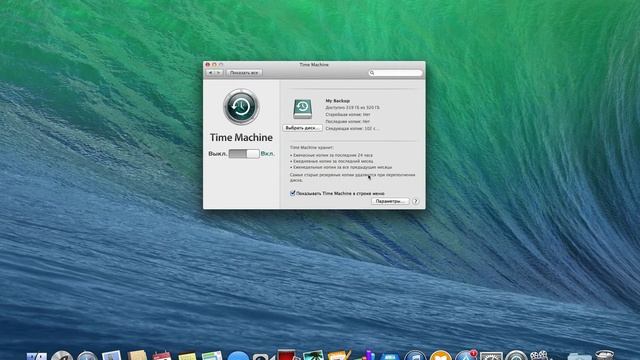This screenshot has height=360, width=640.
Task: Open the orange iBooks icon in the dock
Action: 440,356
